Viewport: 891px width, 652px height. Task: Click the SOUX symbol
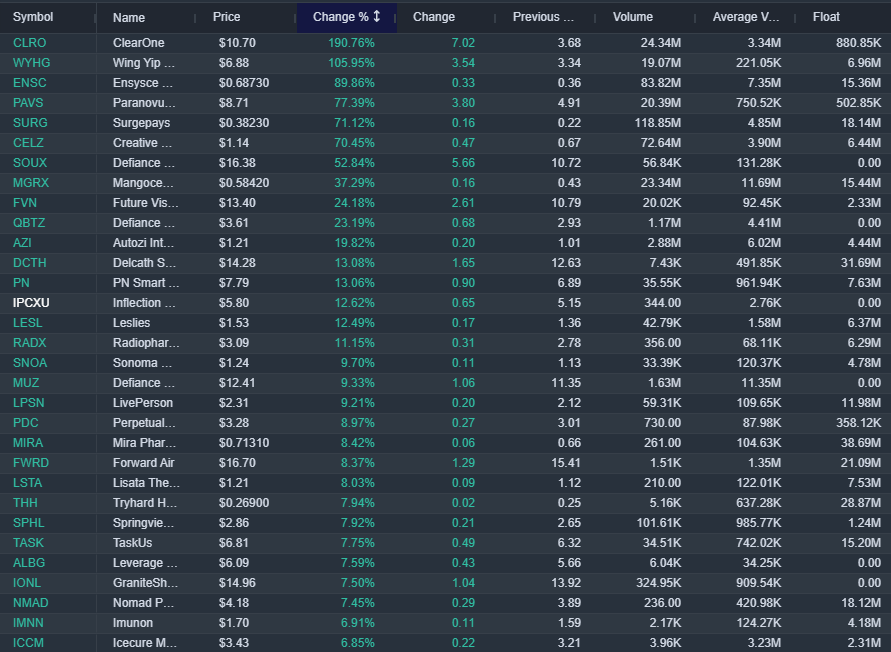pos(30,163)
